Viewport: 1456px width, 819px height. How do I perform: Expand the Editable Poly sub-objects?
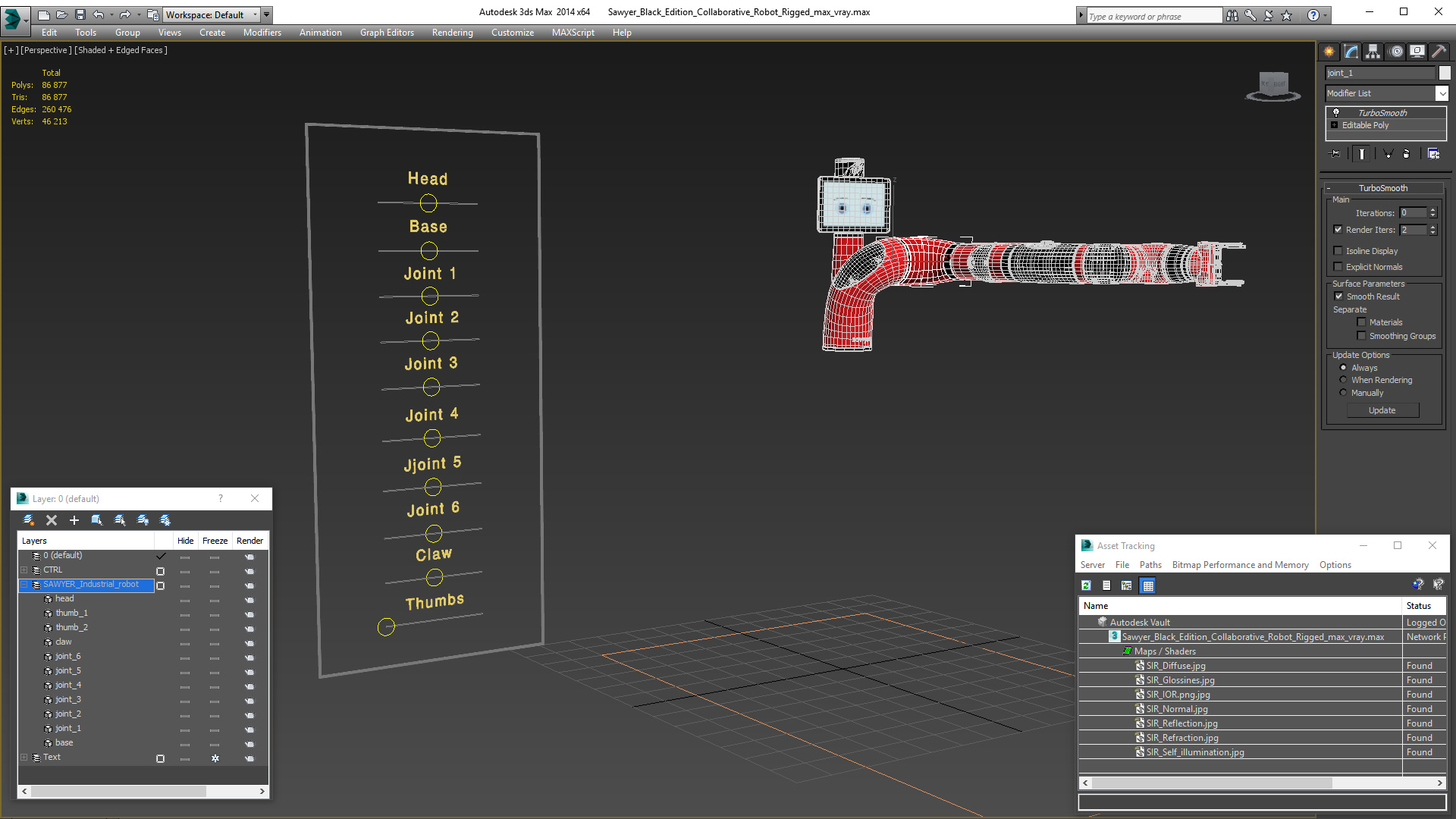[x=1335, y=125]
